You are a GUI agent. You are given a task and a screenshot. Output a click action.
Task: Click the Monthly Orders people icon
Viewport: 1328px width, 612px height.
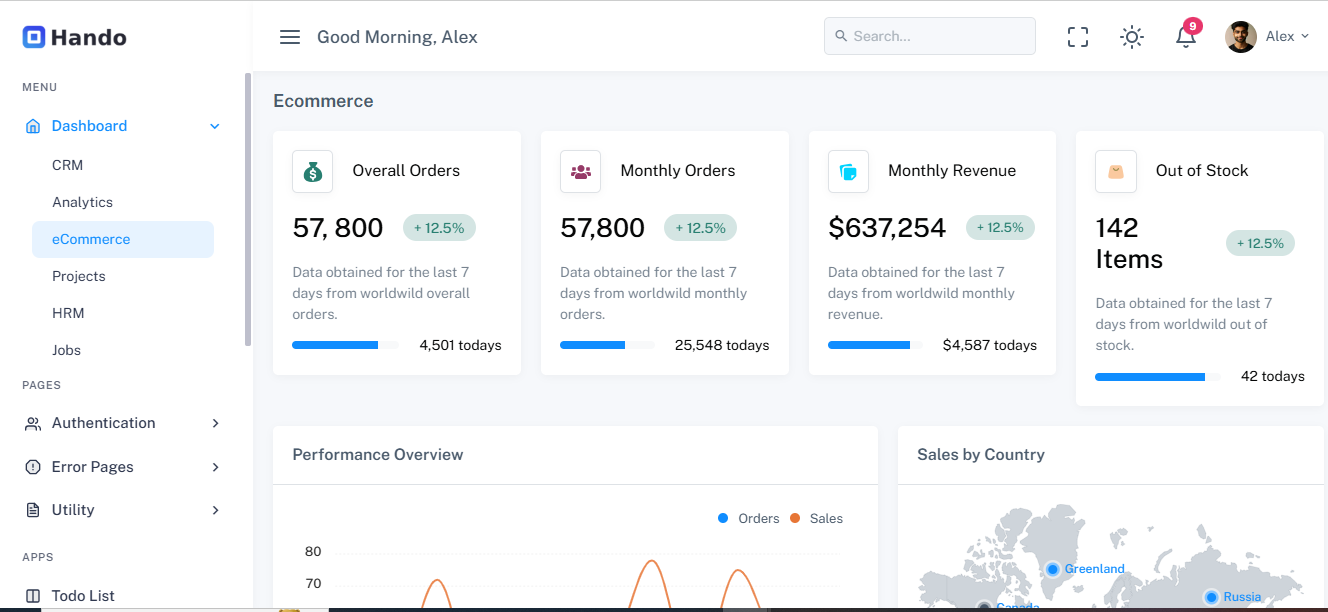(x=580, y=171)
